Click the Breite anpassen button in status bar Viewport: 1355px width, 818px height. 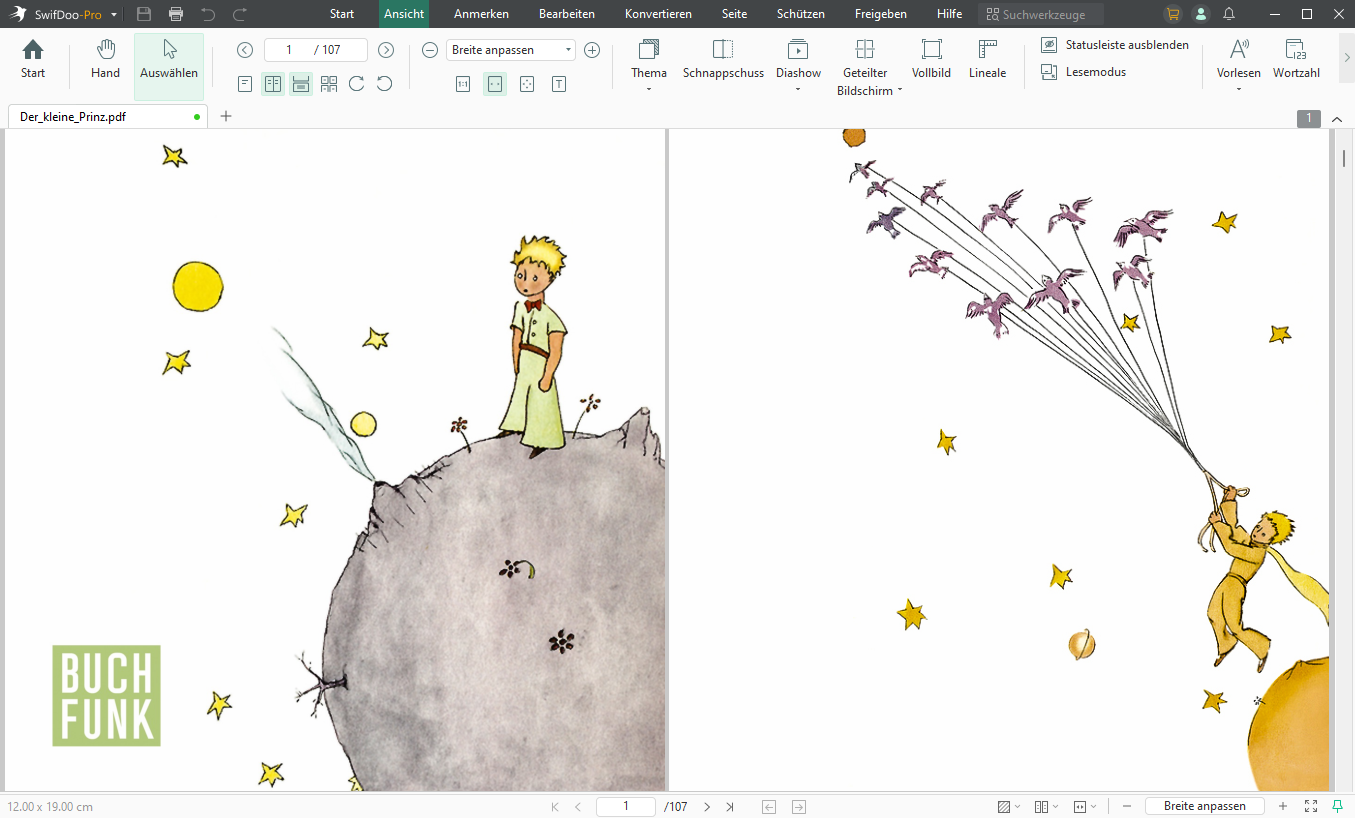click(1205, 806)
